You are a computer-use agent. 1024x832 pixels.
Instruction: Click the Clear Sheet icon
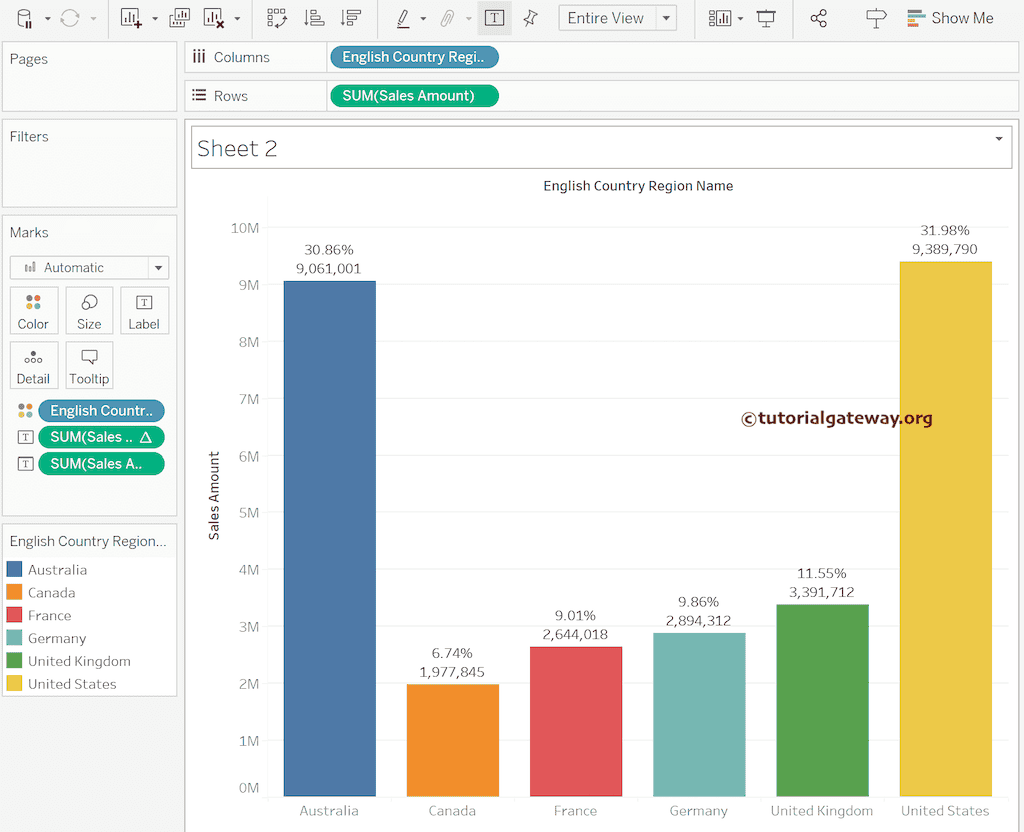click(x=213, y=18)
